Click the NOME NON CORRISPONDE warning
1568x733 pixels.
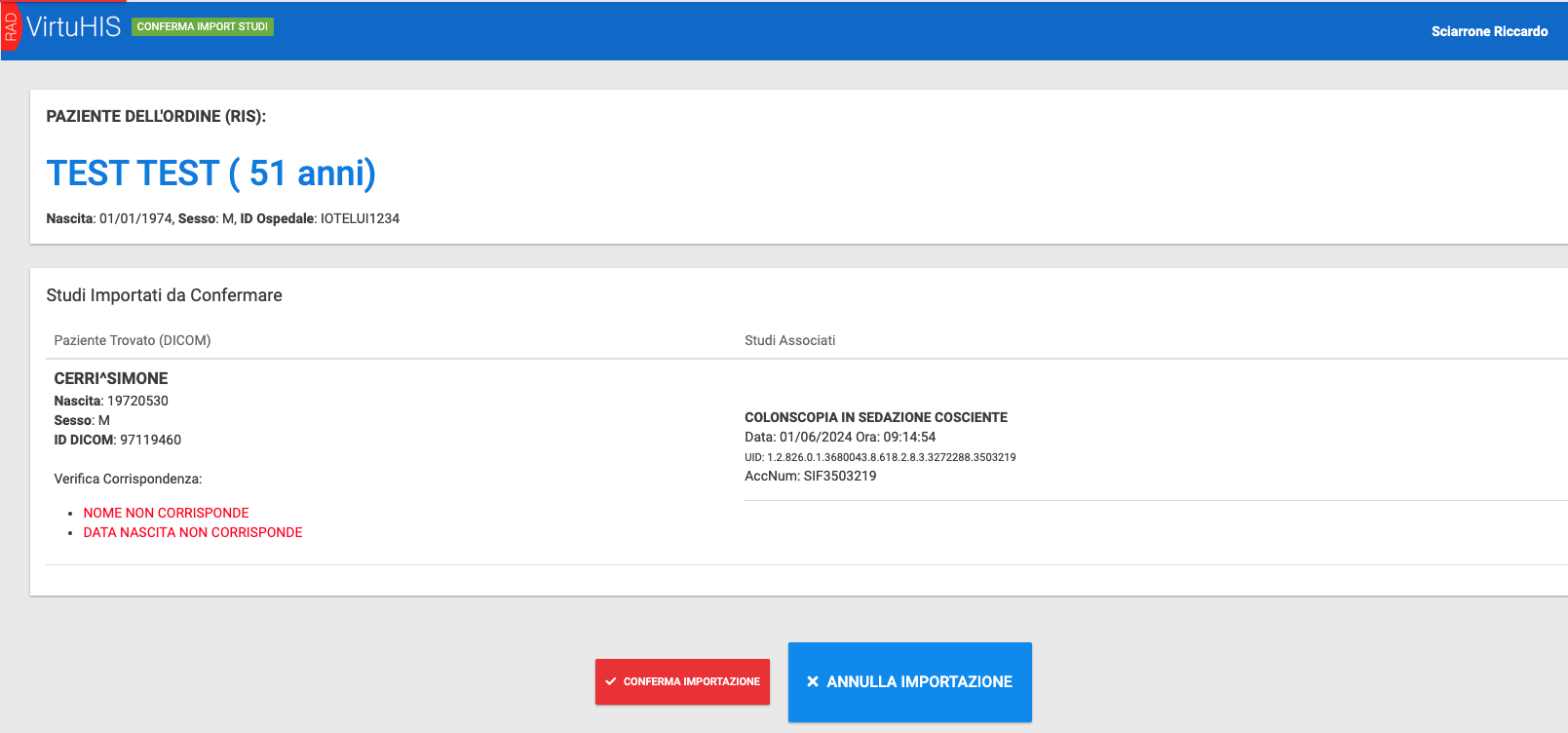166,513
